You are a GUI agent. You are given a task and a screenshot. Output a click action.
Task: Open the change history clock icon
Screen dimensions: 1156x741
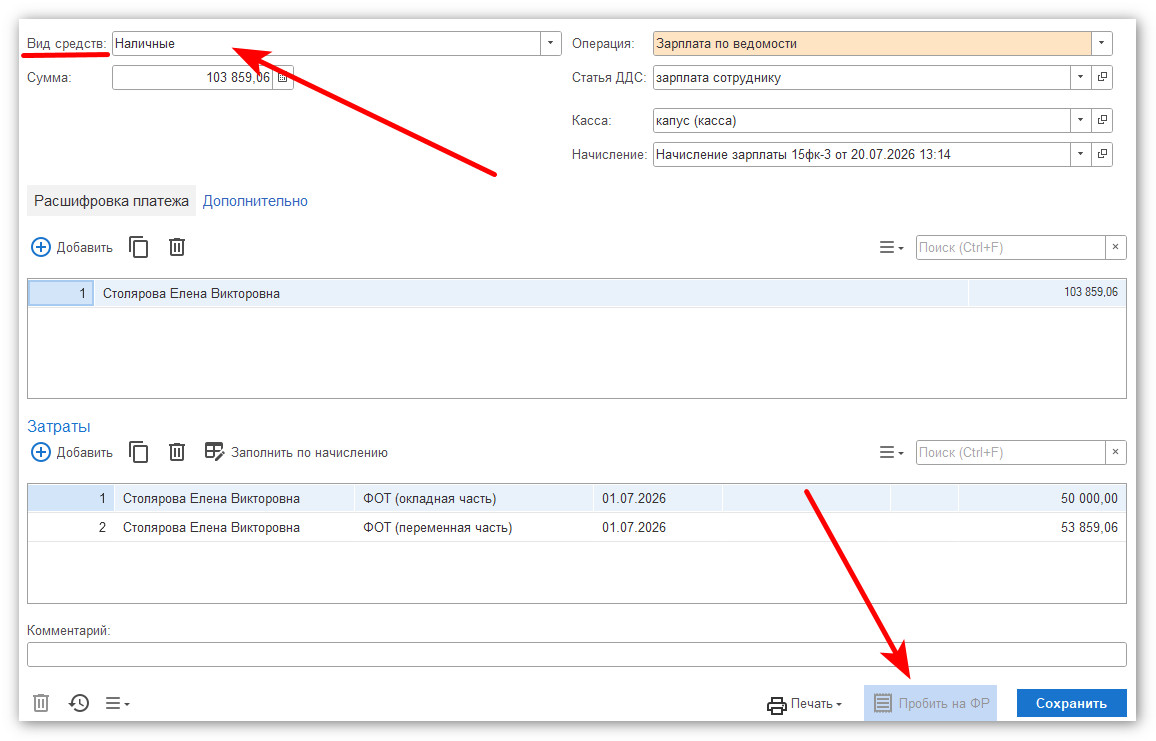pos(79,703)
